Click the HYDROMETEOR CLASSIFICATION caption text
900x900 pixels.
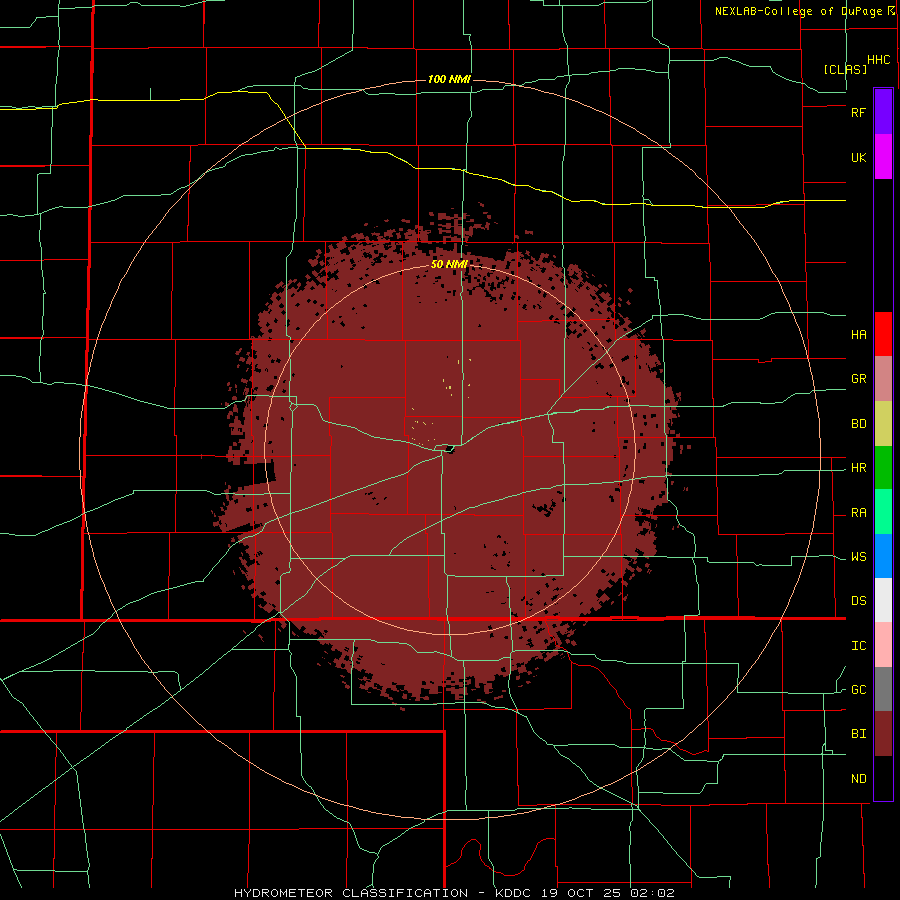point(351,893)
